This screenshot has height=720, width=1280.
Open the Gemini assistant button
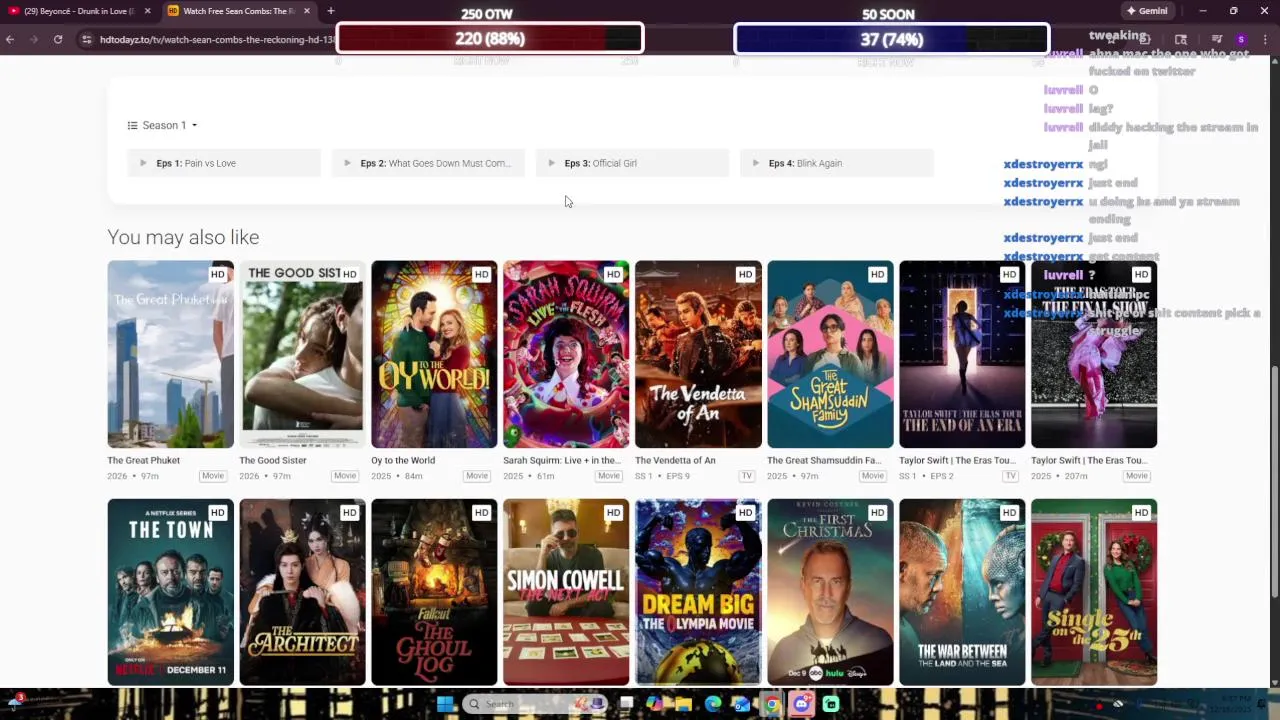(1147, 11)
